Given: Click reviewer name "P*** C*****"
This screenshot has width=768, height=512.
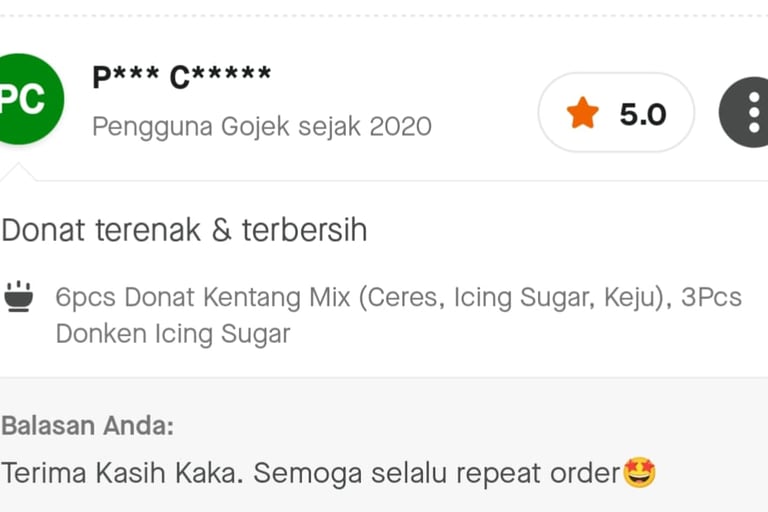Looking at the screenshot, I should tap(181, 78).
